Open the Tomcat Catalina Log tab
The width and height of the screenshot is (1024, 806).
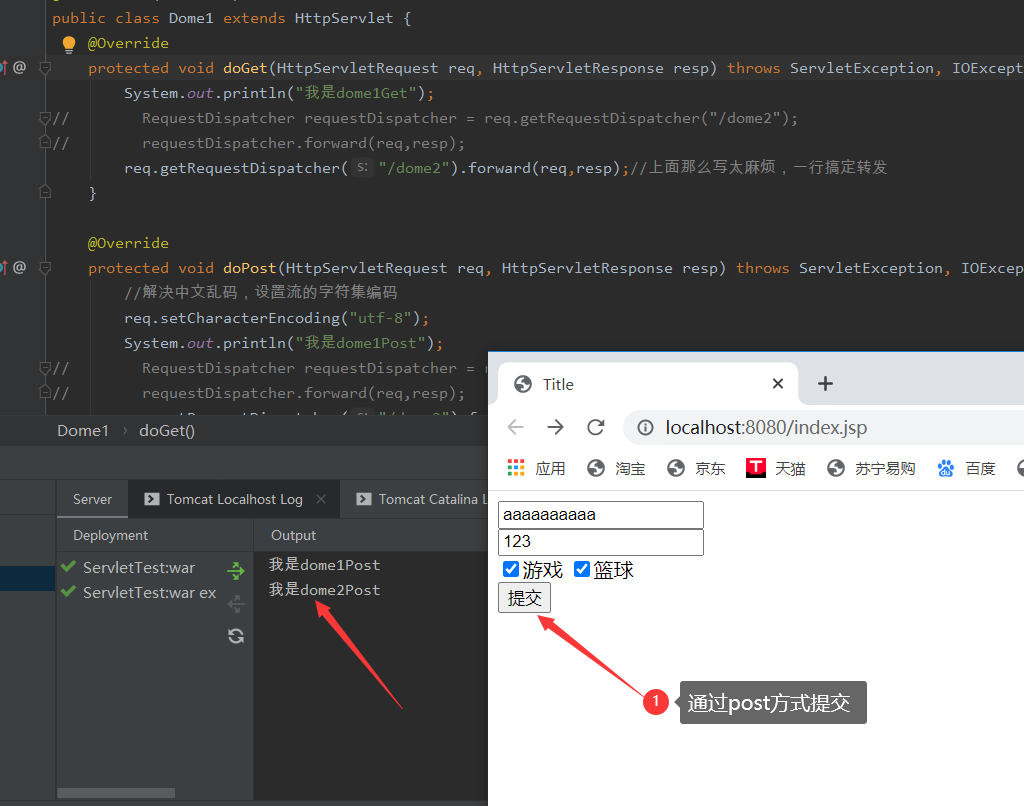(422, 500)
